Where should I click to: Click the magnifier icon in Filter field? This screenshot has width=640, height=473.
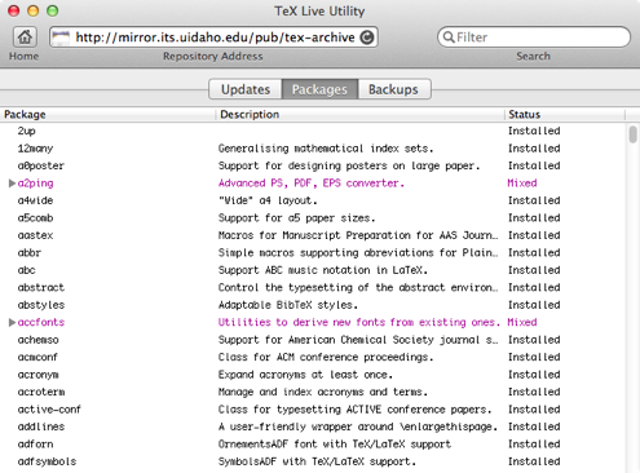pos(449,37)
